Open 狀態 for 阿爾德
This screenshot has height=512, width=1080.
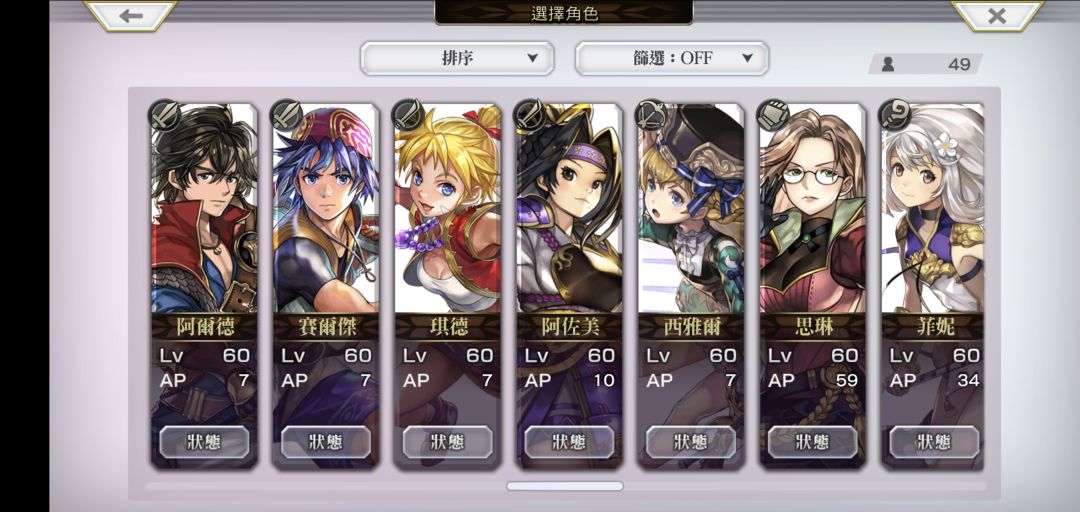click(204, 442)
